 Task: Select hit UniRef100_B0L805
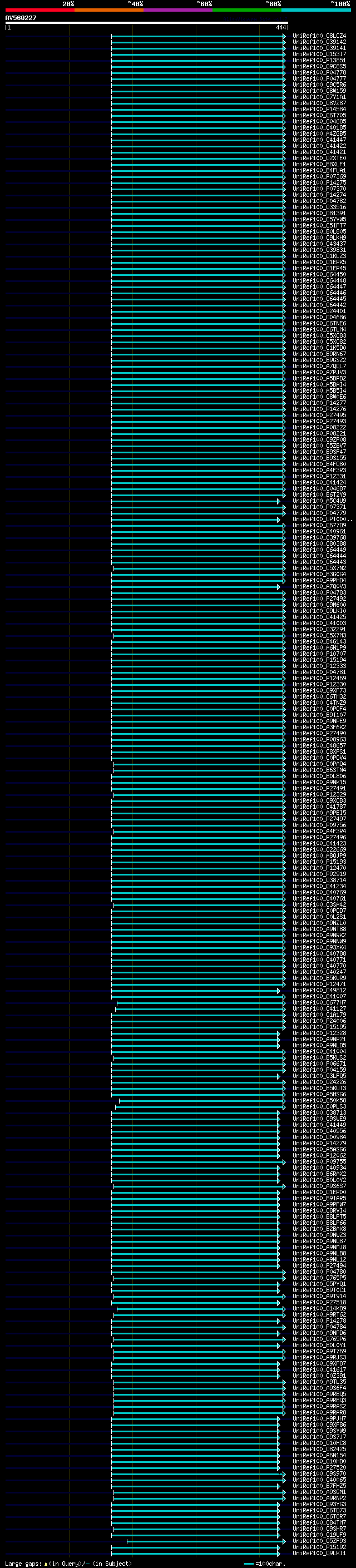coord(319,231)
